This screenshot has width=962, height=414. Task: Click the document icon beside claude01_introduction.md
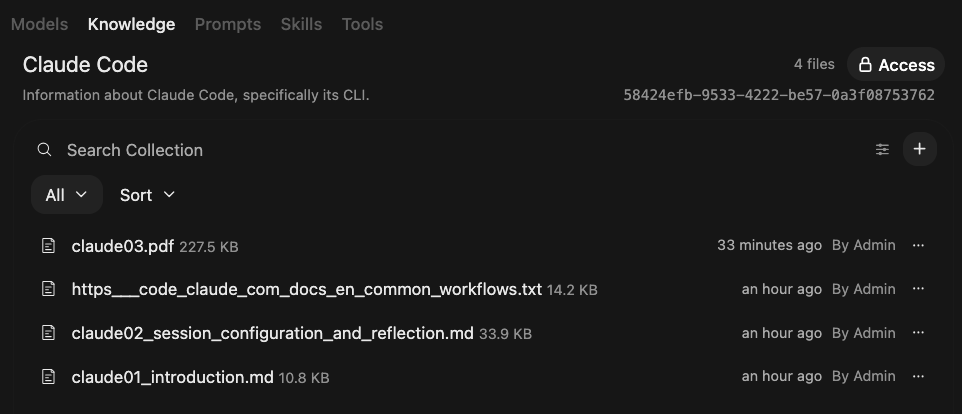tap(48, 377)
